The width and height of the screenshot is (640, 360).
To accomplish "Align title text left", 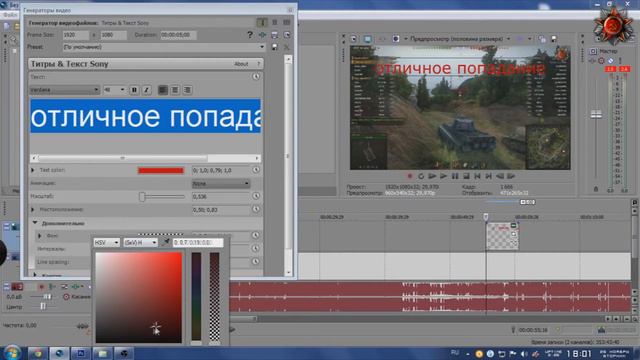I will click(162, 90).
